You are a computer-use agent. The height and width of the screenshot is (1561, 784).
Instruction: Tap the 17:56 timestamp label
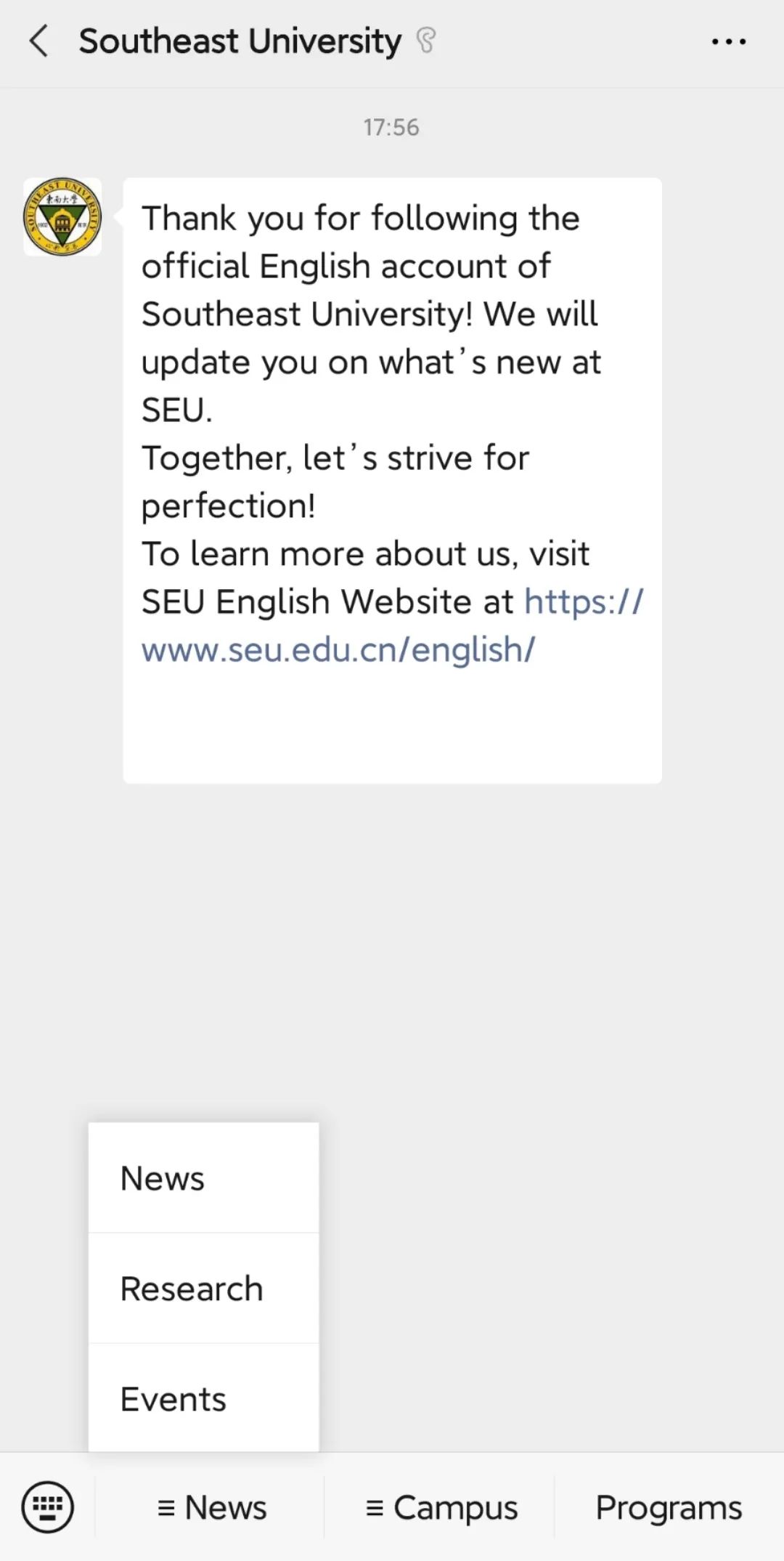click(391, 127)
